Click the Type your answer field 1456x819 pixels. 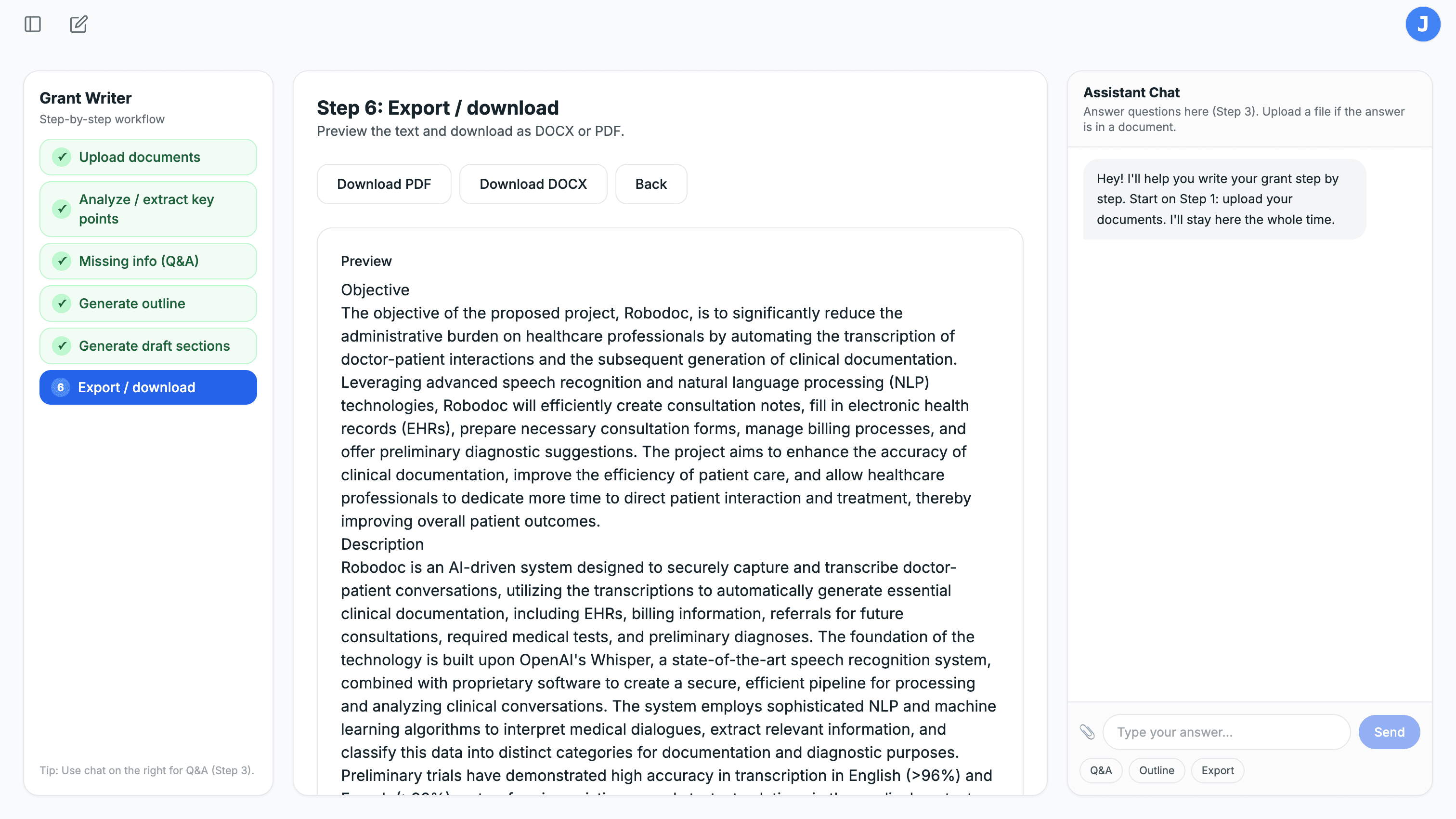point(1225,731)
